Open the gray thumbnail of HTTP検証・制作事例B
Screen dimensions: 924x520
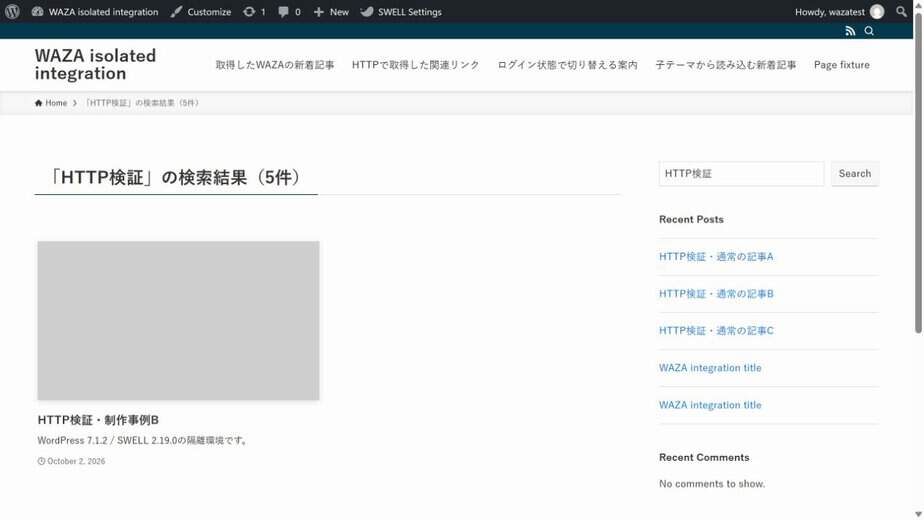pyautogui.click(x=178, y=320)
